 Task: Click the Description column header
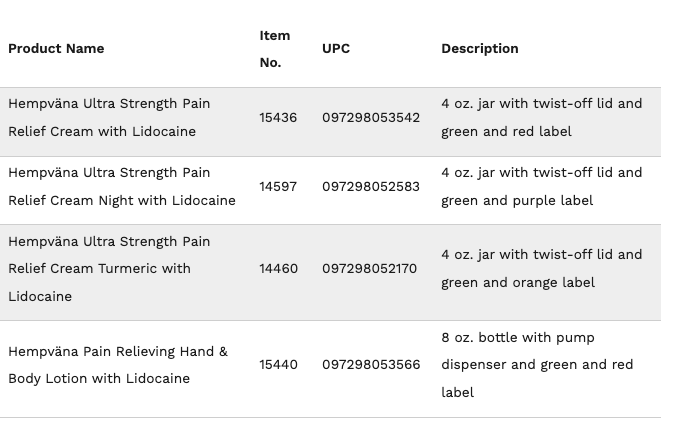click(480, 49)
